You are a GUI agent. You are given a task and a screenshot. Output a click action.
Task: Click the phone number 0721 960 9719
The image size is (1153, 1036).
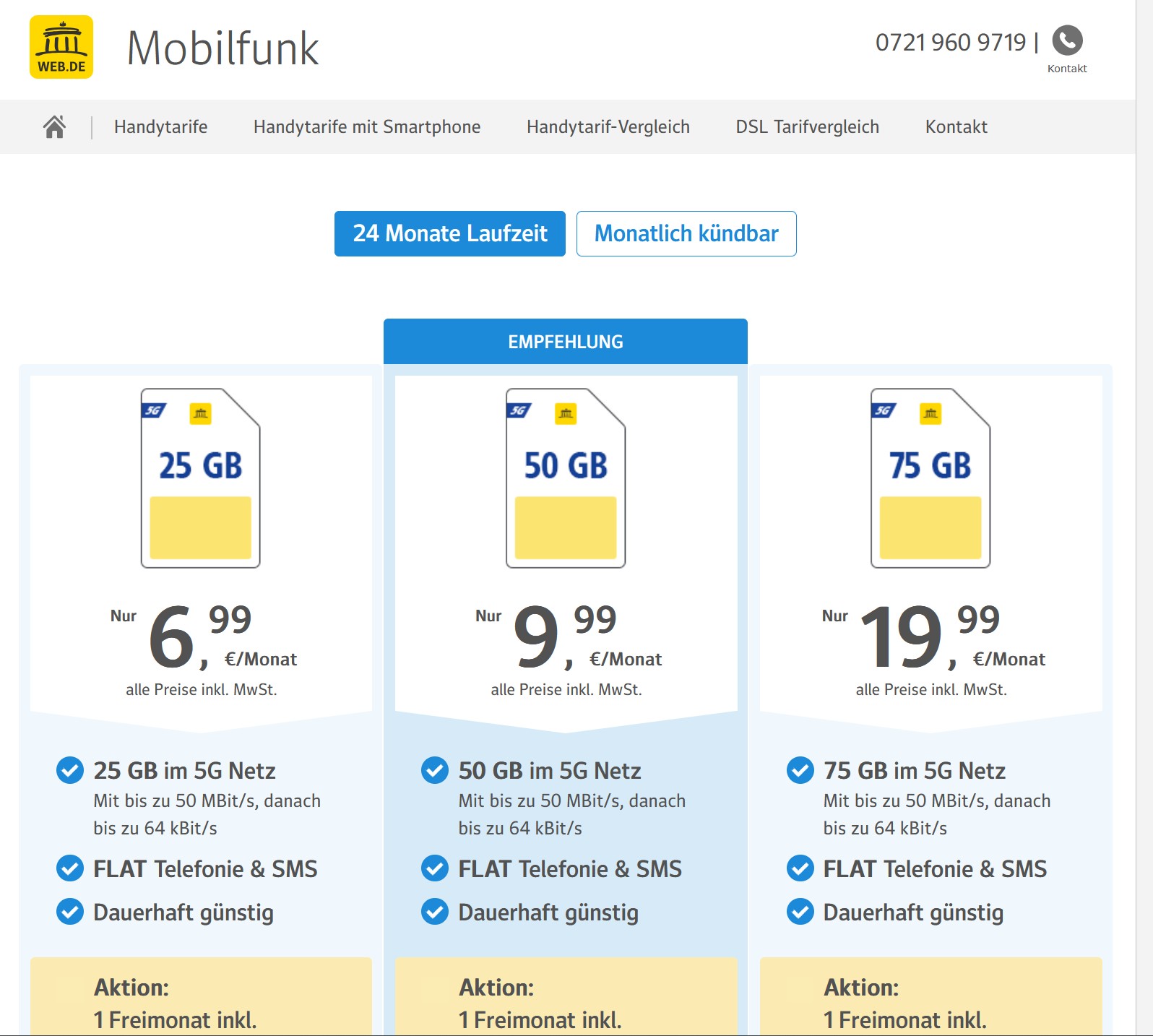(x=950, y=43)
